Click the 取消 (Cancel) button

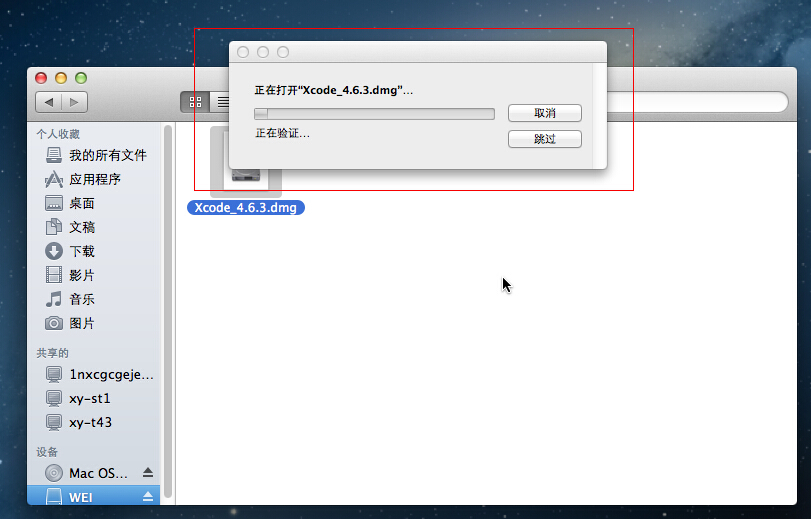tap(545, 113)
